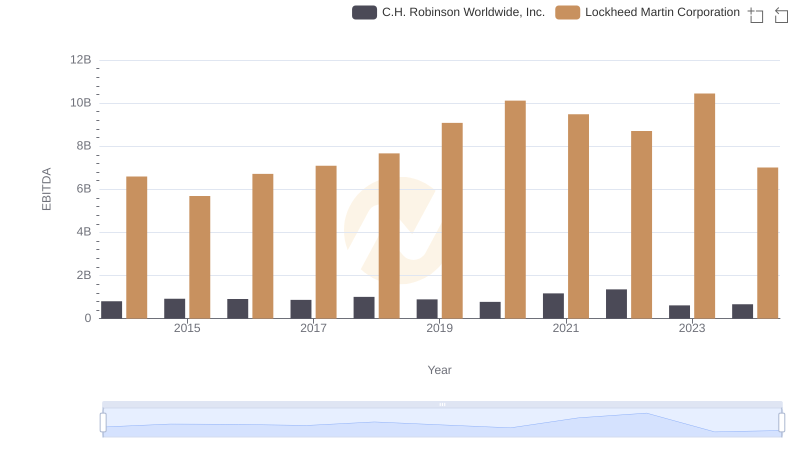Select the 2023 C.H. Robinson bar
This screenshot has width=800, height=461.
tap(680, 312)
